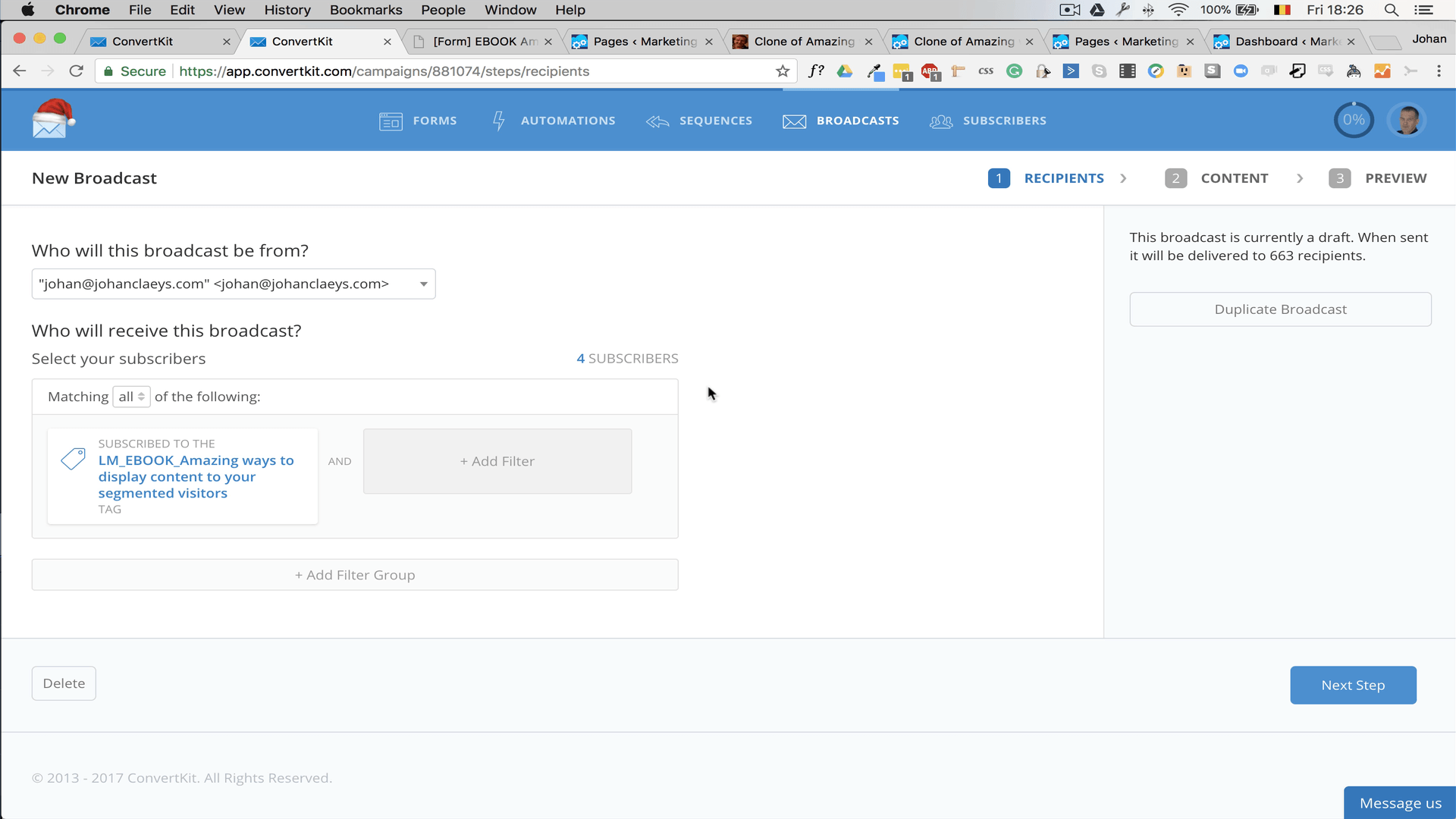Viewport: 1456px width, 819px height.
Task: Click the Add Filter plus button
Action: [x=498, y=461]
